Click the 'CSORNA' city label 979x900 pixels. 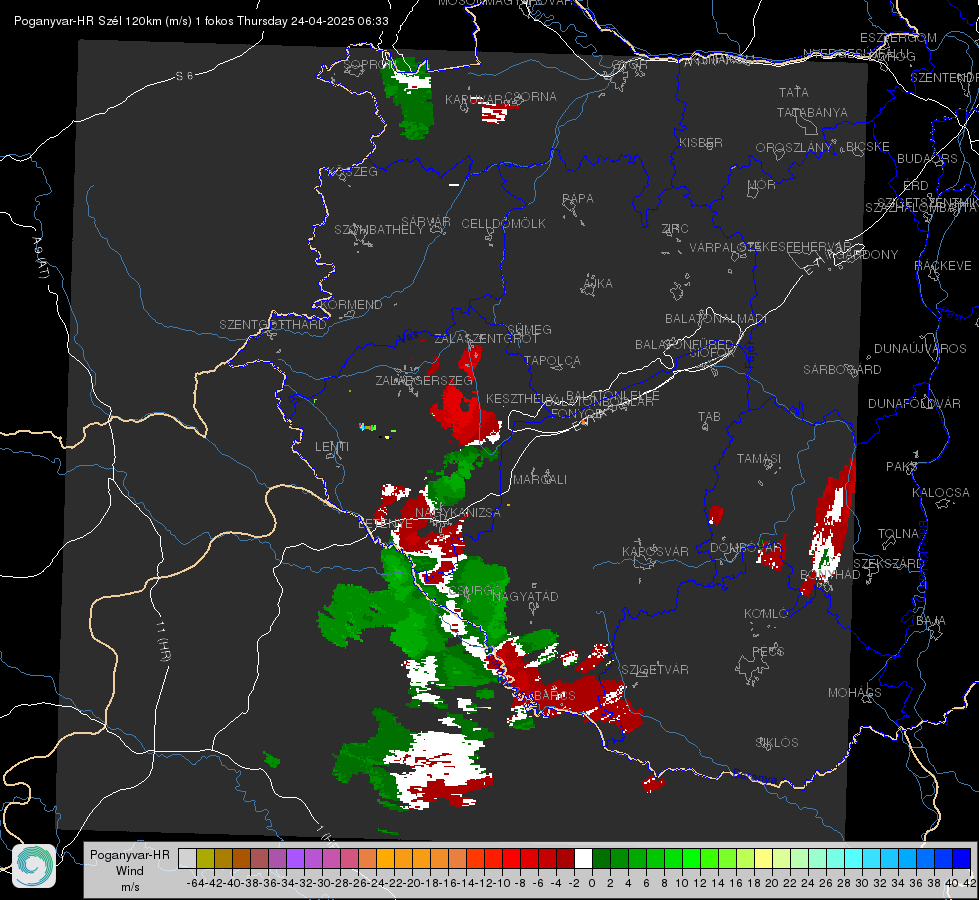coord(530,97)
